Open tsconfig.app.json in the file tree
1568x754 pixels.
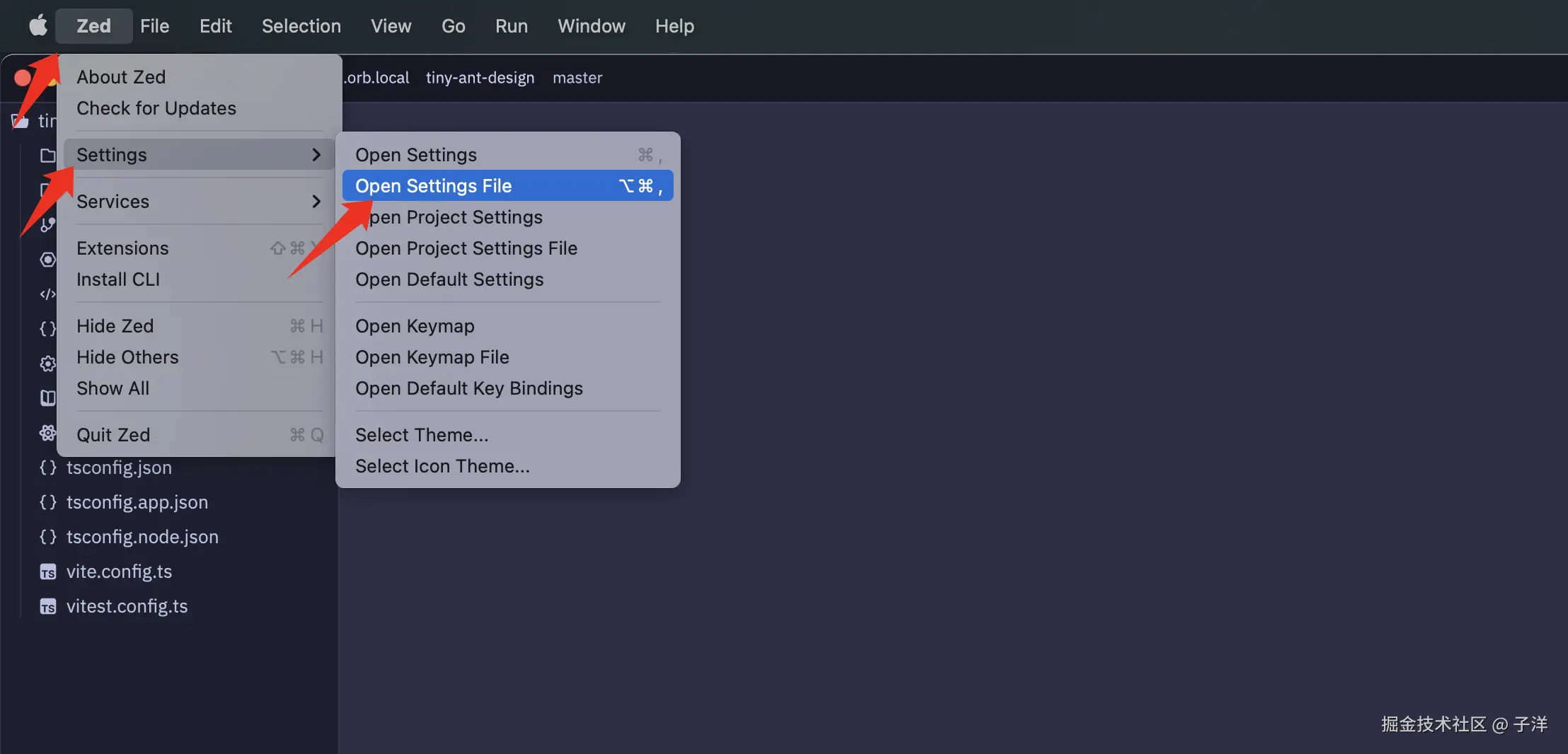coord(137,502)
